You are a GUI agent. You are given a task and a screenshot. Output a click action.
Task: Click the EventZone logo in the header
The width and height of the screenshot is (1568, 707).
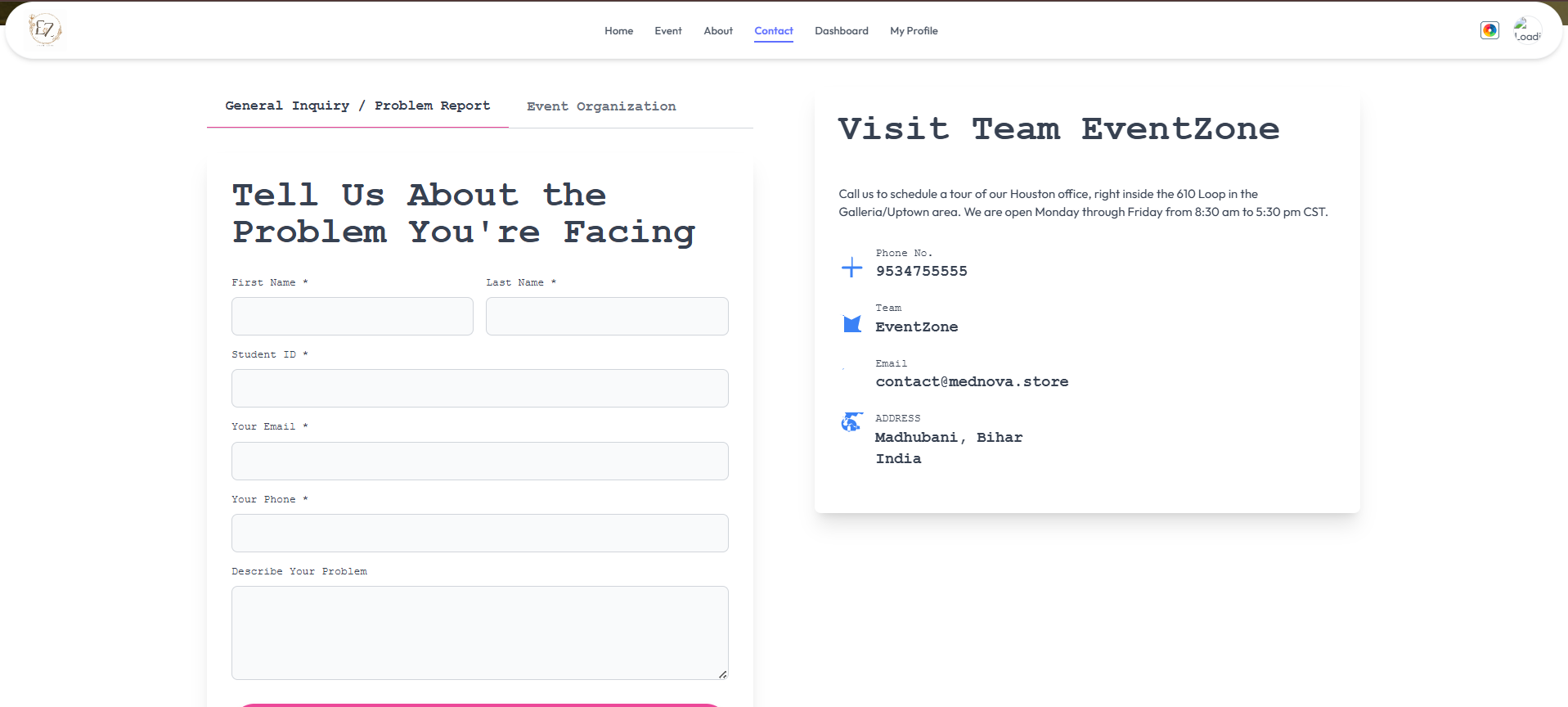pos(45,30)
